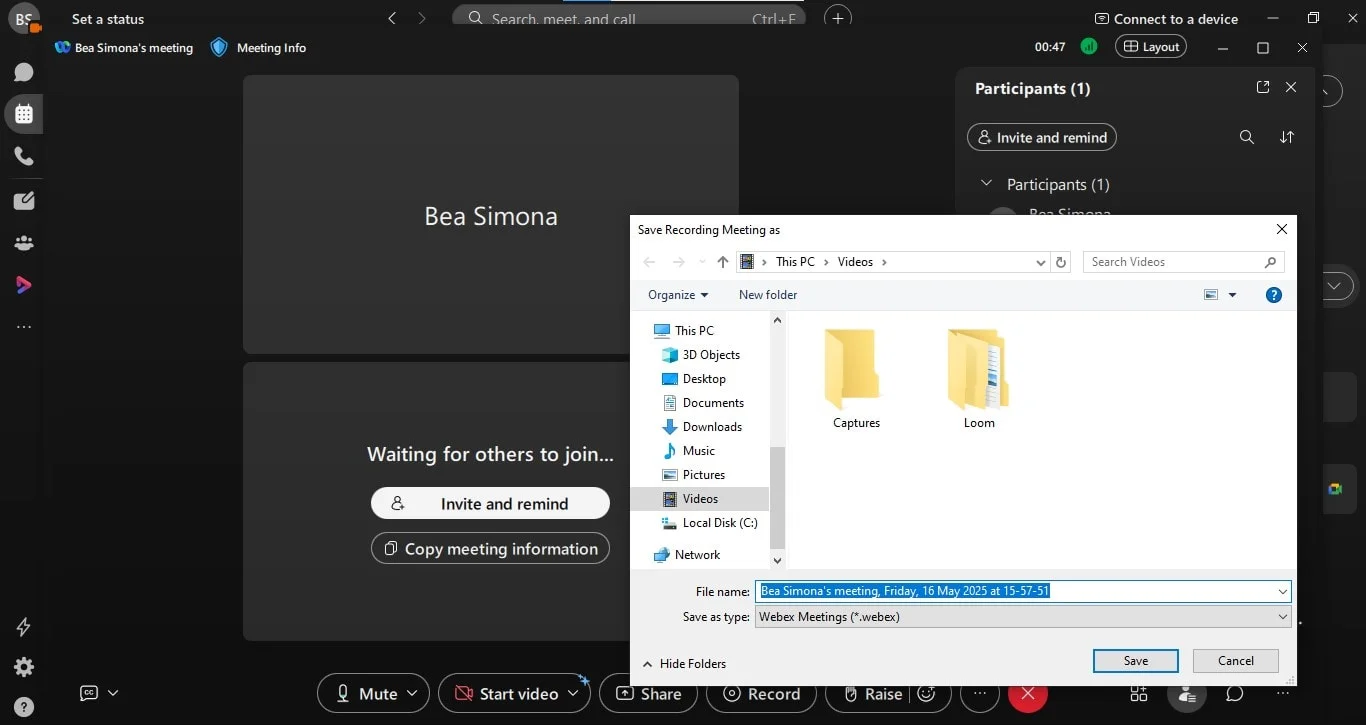This screenshot has width=1366, height=725.
Task: Open the reactions smiley icon
Action: (926, 693)
